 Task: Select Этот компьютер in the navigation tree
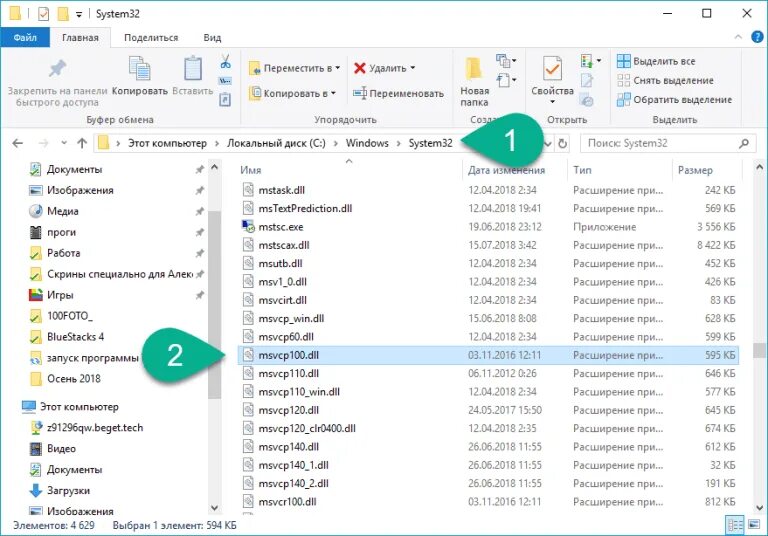(x=79, y=407)
